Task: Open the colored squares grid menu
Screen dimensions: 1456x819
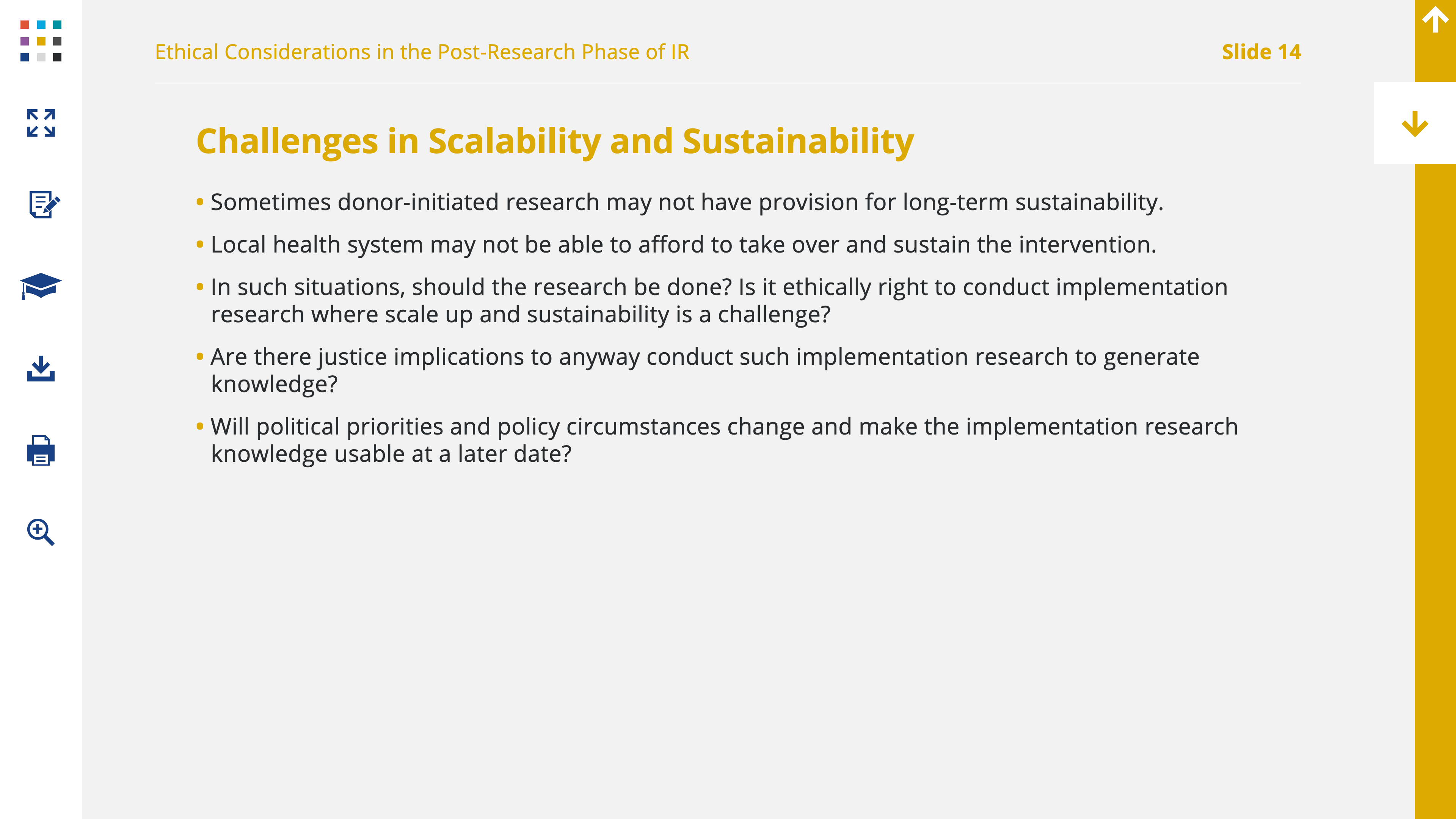Action: 41,41
